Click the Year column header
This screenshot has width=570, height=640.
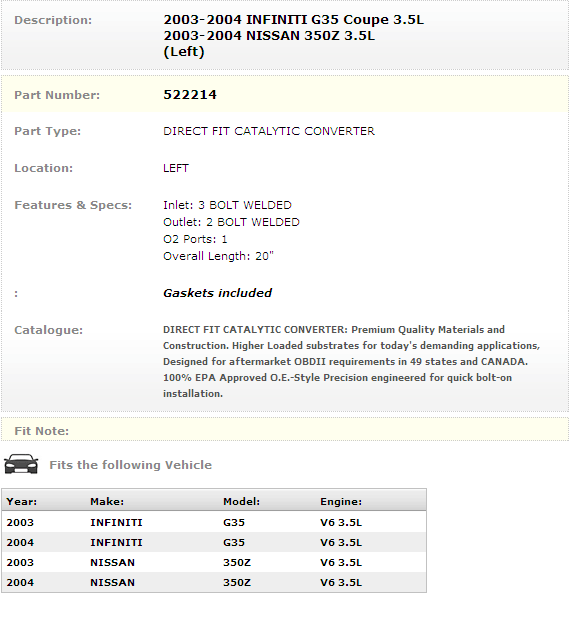(22, 501)
